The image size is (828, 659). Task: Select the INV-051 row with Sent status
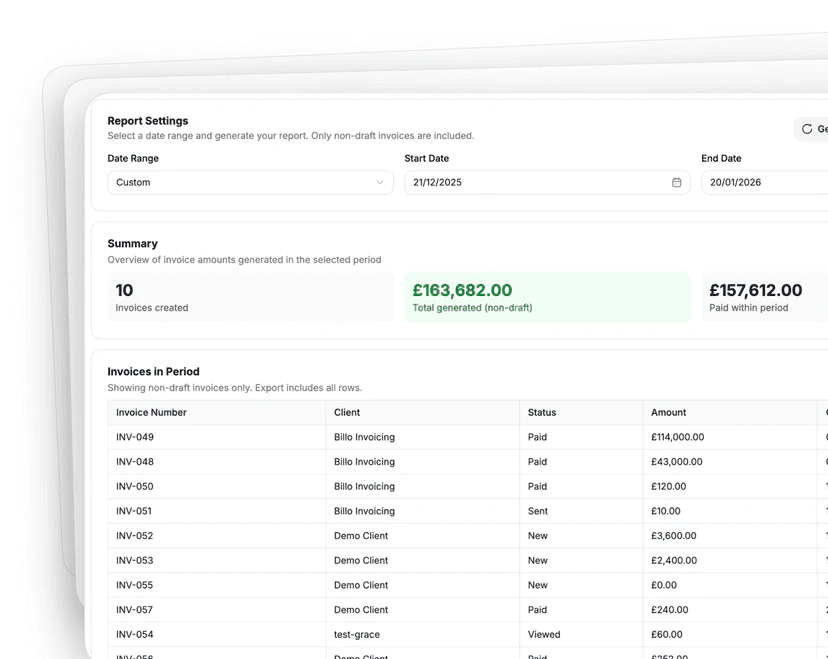[300, 511]
